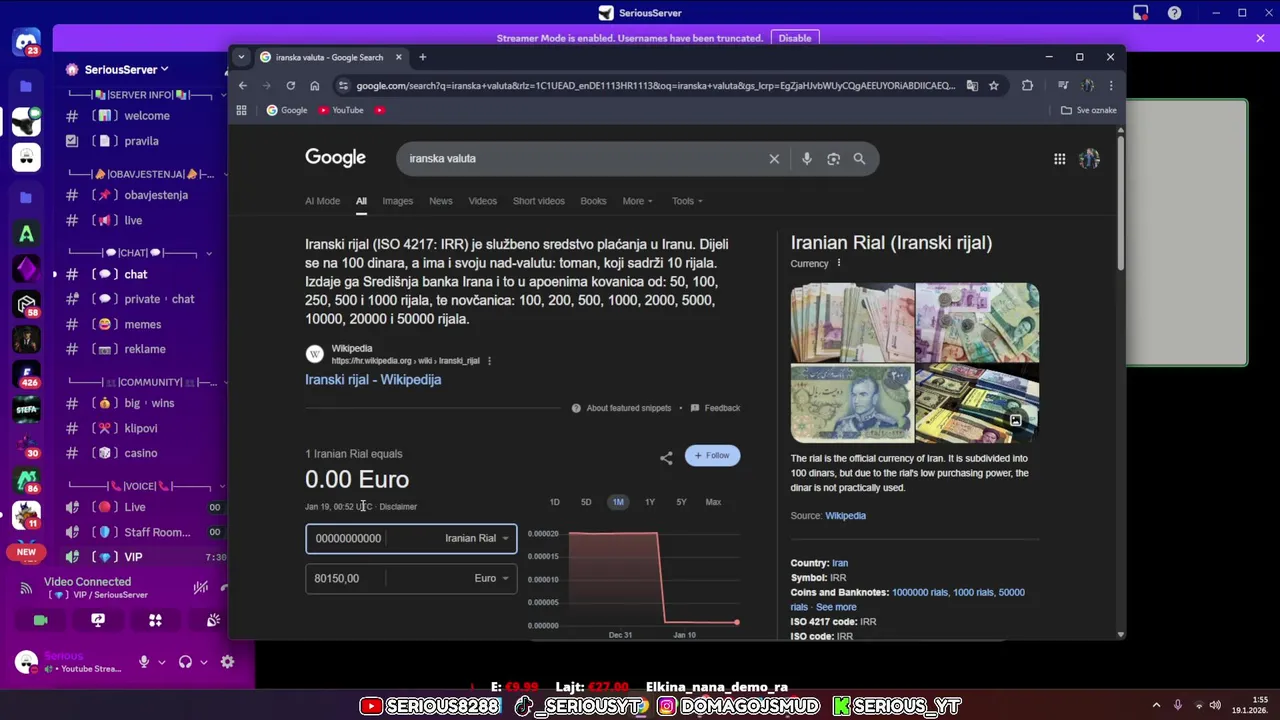Open microphone input device options

point(162,661)
